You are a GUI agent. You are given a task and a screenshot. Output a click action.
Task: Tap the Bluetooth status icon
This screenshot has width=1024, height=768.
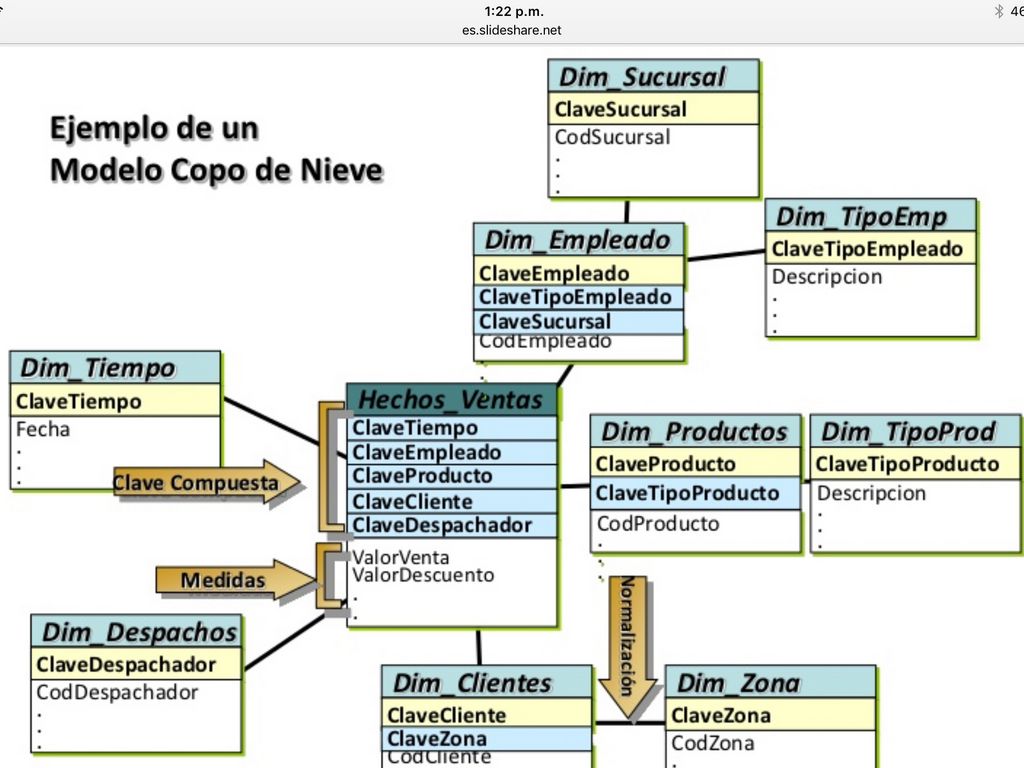[998, 11]
